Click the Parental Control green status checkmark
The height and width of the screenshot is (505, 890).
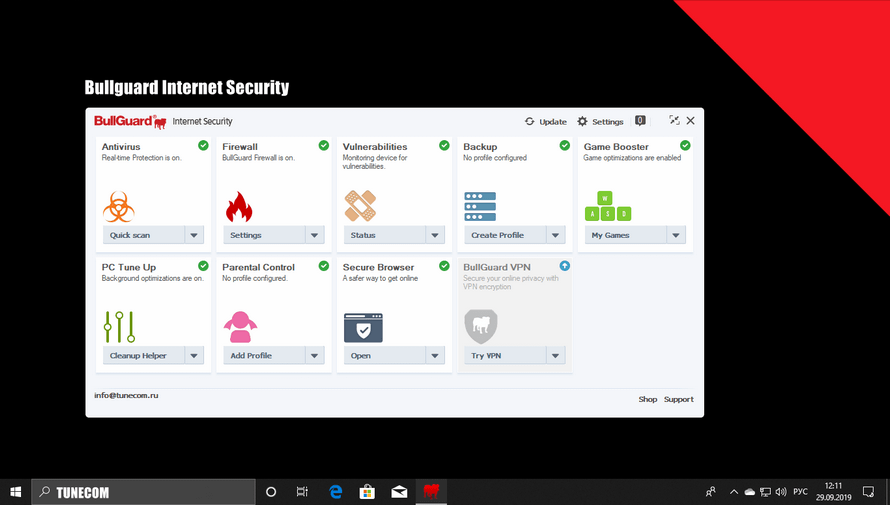[324, 266]
